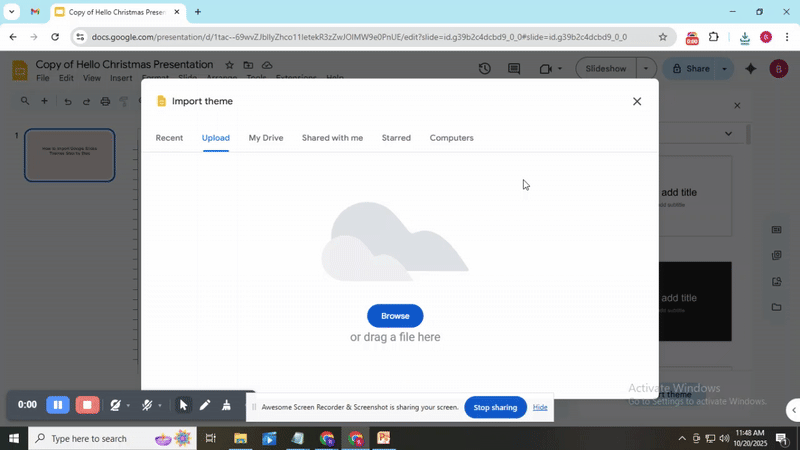Screen dimensions: 800x450
Task: Click the Browse button to upload
Action: (x=395, y=316)
